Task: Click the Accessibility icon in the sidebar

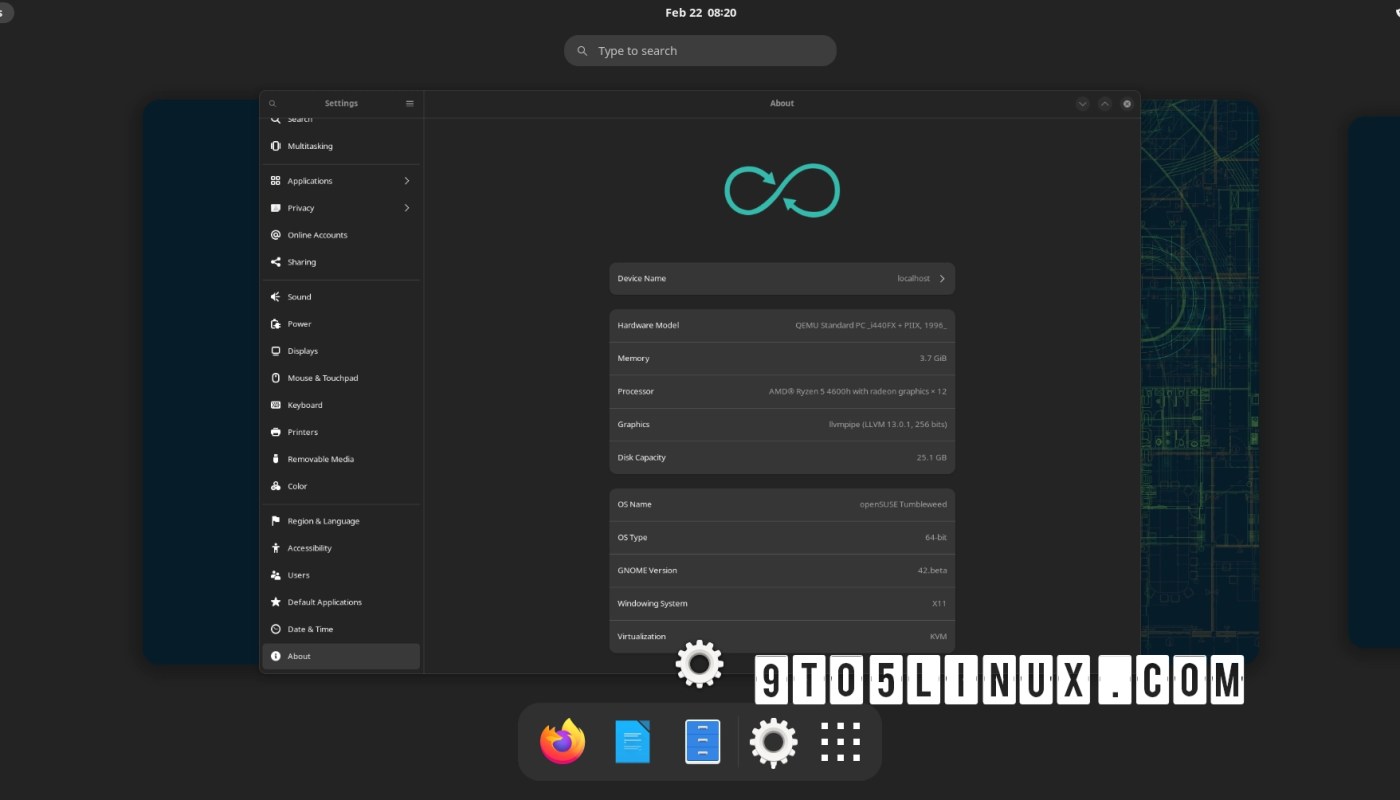Action: tap(276, 548)
